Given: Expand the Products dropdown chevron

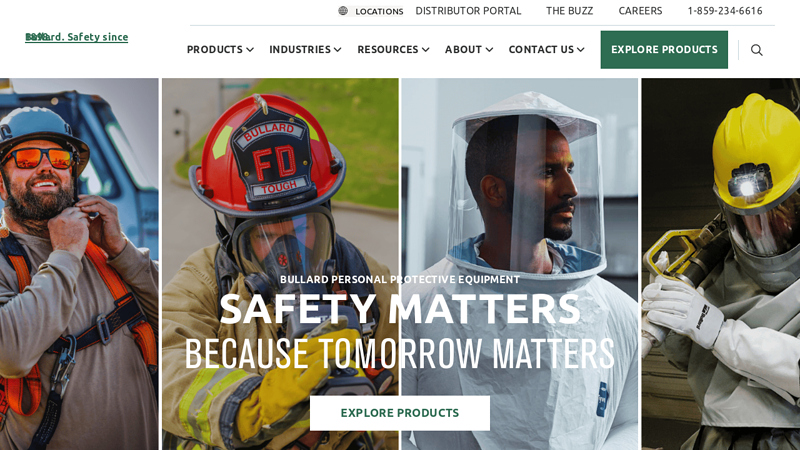Looking at the screenshot, I should (250, 49).
